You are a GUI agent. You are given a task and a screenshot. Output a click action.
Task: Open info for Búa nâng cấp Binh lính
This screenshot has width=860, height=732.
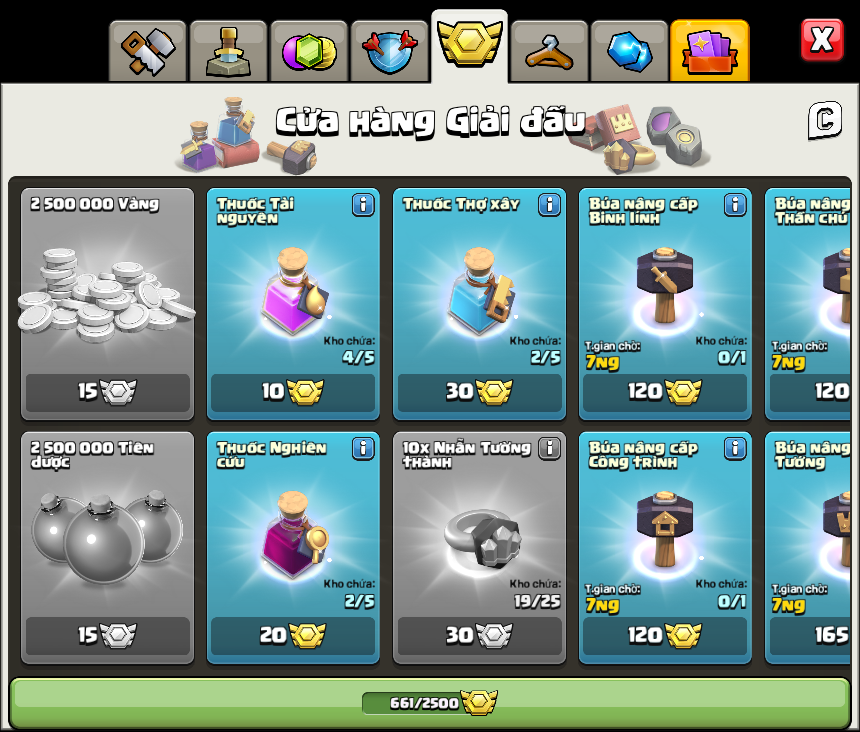coord(735,205)
